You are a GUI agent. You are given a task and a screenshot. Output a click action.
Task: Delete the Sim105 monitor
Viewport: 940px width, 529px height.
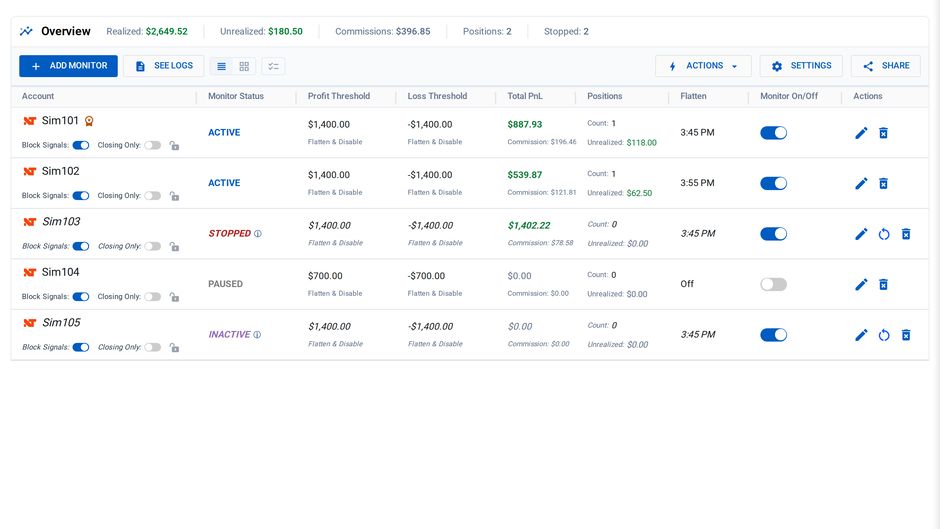pyautogui.click(x=906, y=335)
